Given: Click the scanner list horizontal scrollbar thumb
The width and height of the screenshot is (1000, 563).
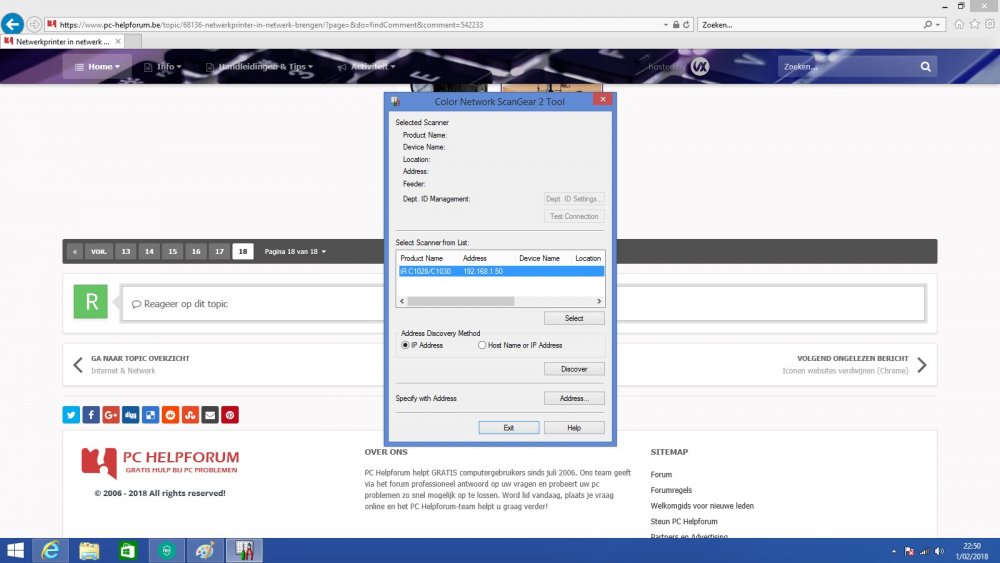Looking at the screenshot, I should click(460, 301).
